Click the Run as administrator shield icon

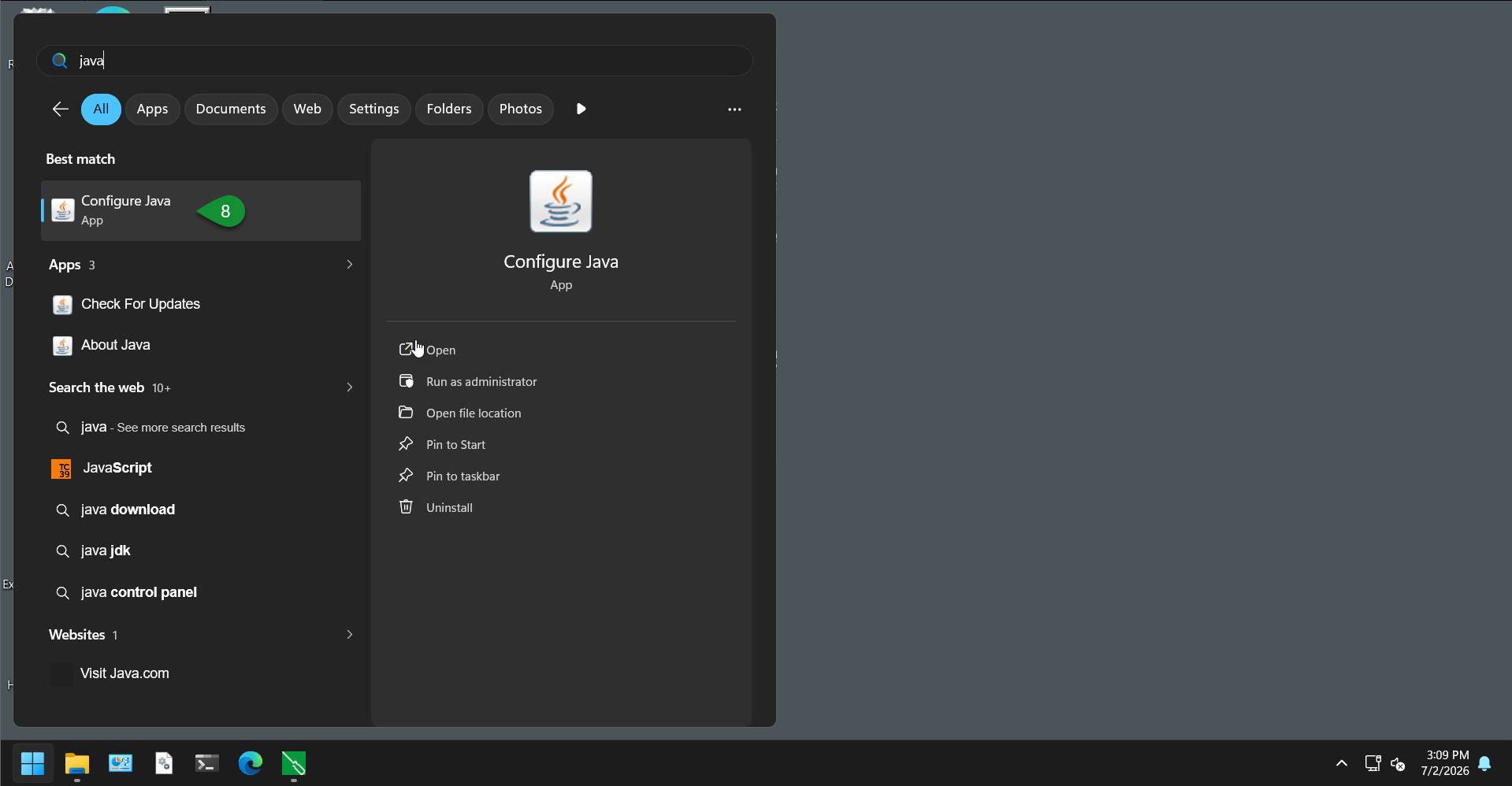tap(406, 381)
